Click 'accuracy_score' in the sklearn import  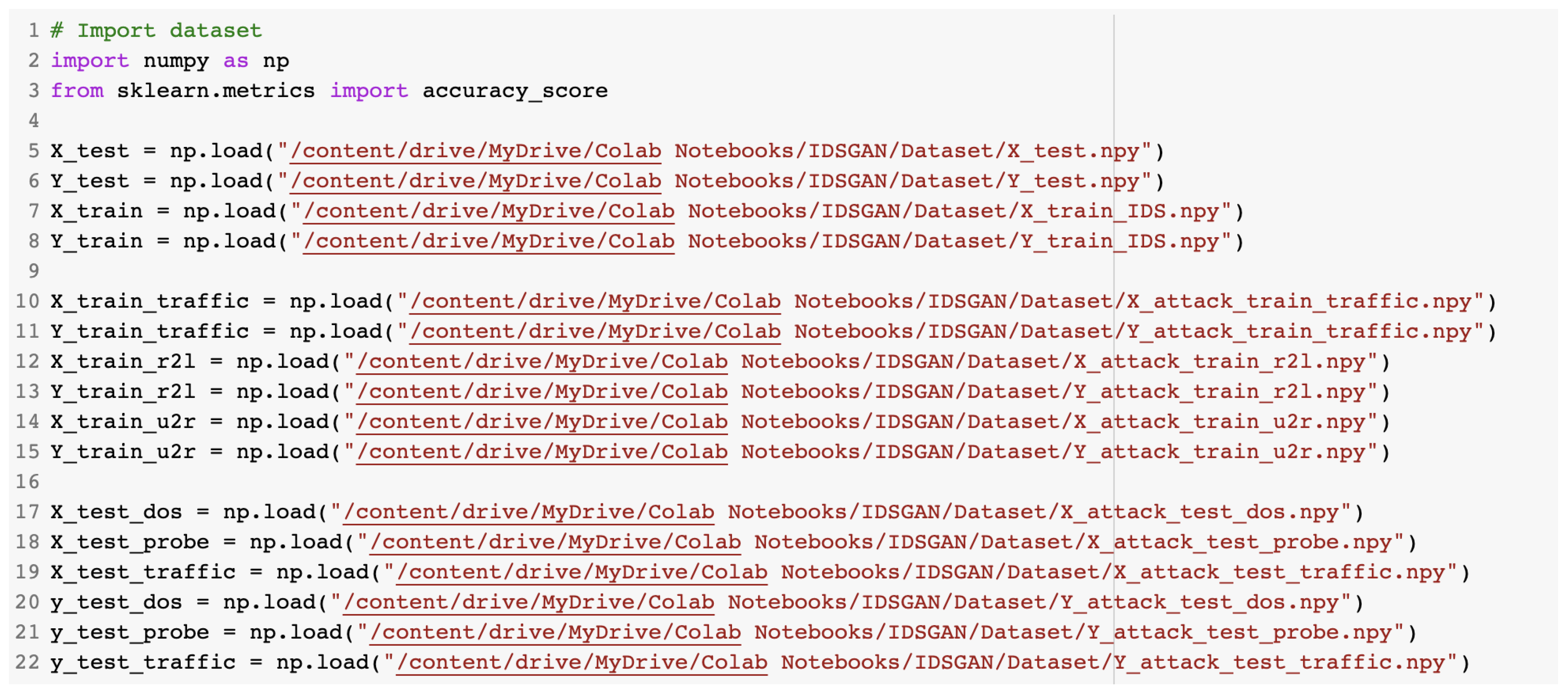point(515,91)
